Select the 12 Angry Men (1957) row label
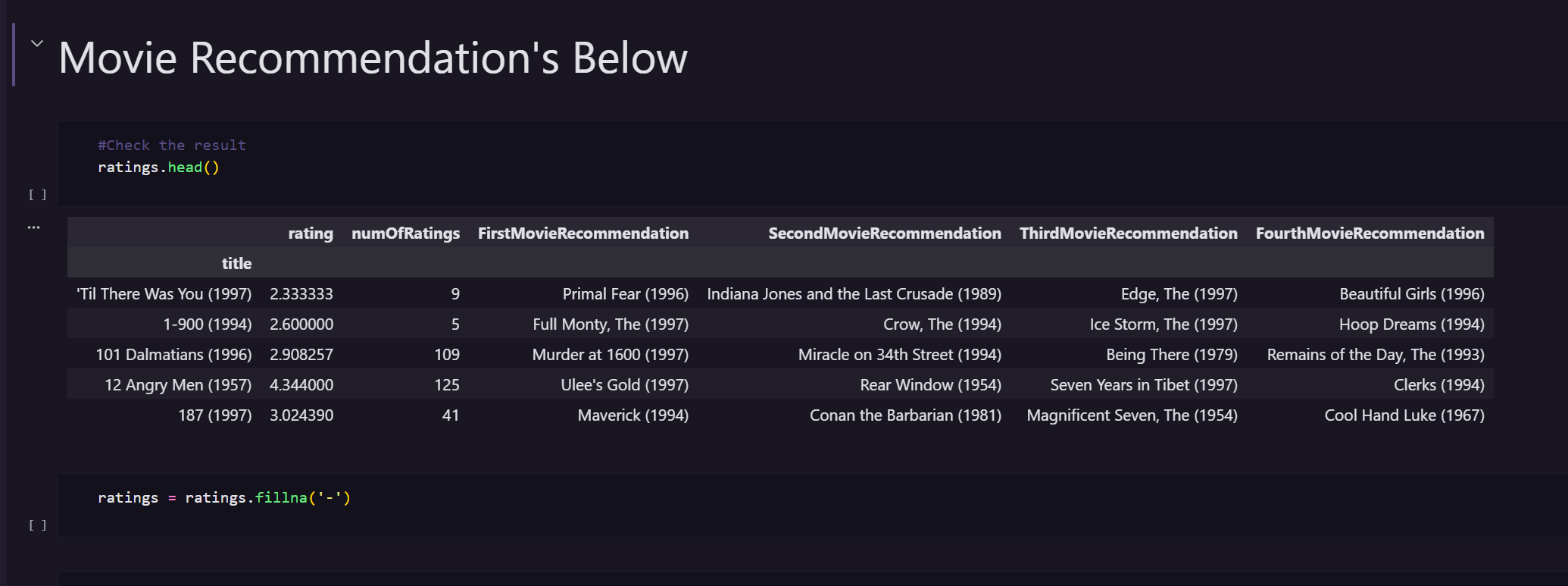This screenshot has height=586, width=1568. click(178, 385)
